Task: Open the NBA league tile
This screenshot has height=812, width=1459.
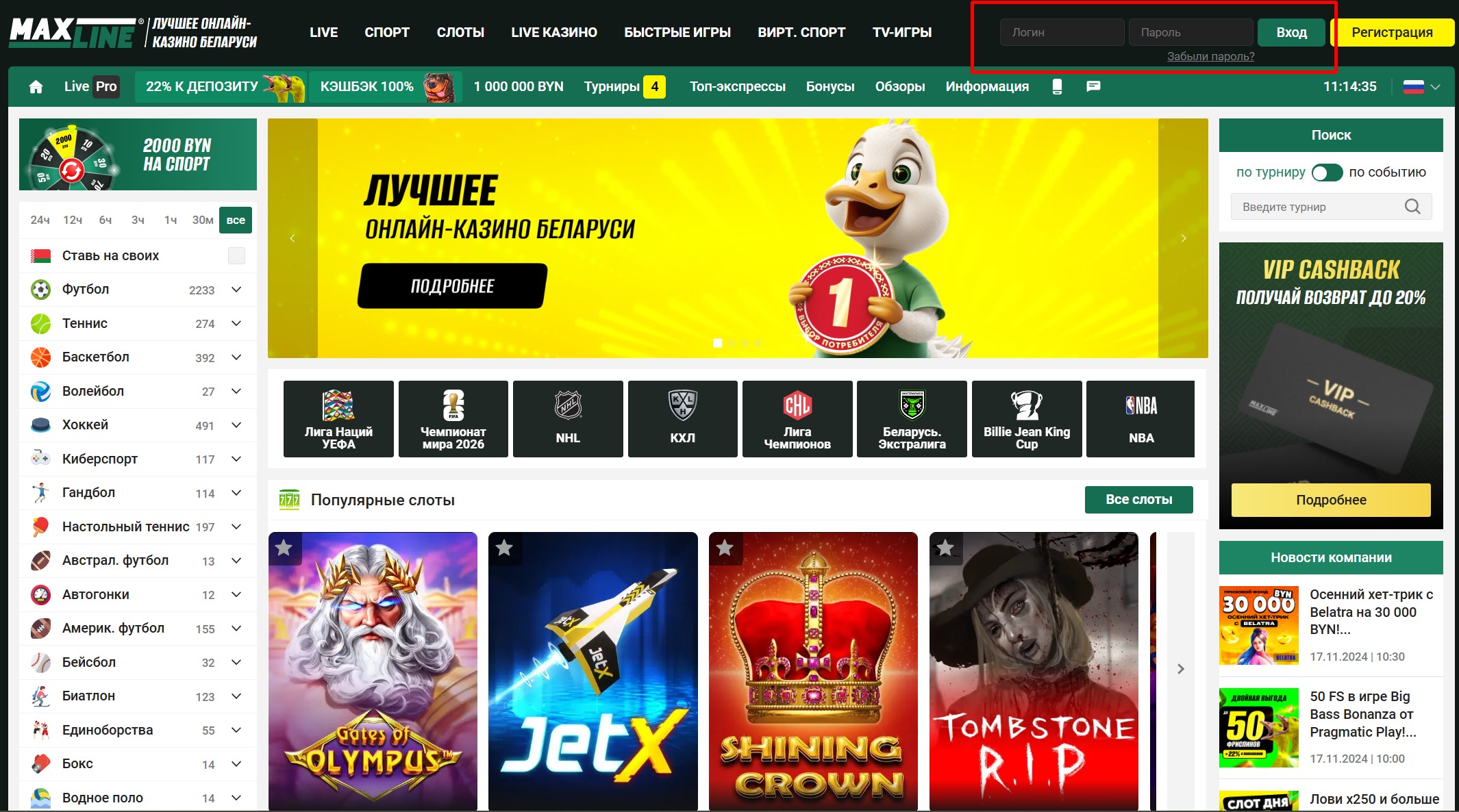Action: tap(1140, 418)
